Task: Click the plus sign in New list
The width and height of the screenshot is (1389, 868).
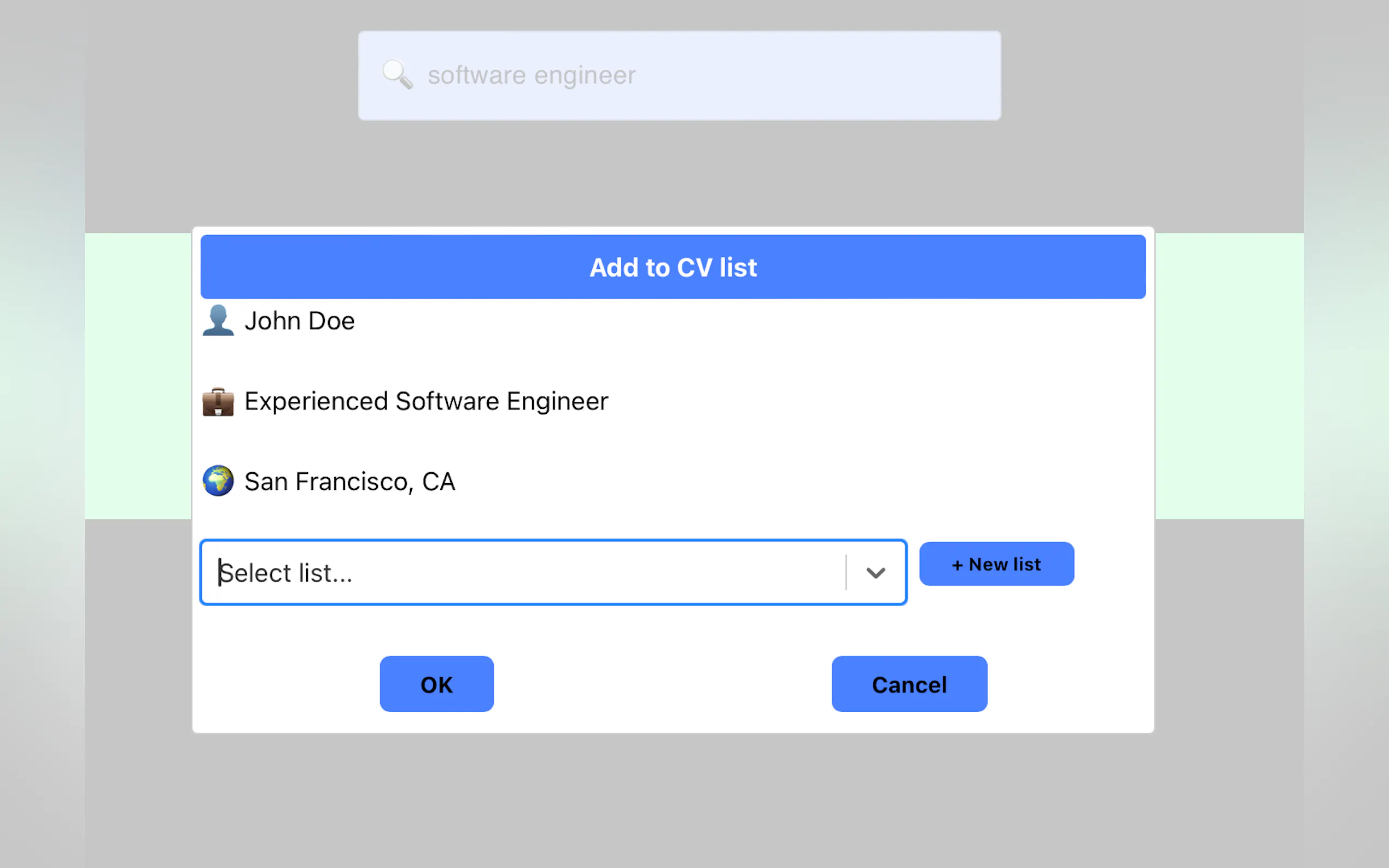Action: pos(956,565)
